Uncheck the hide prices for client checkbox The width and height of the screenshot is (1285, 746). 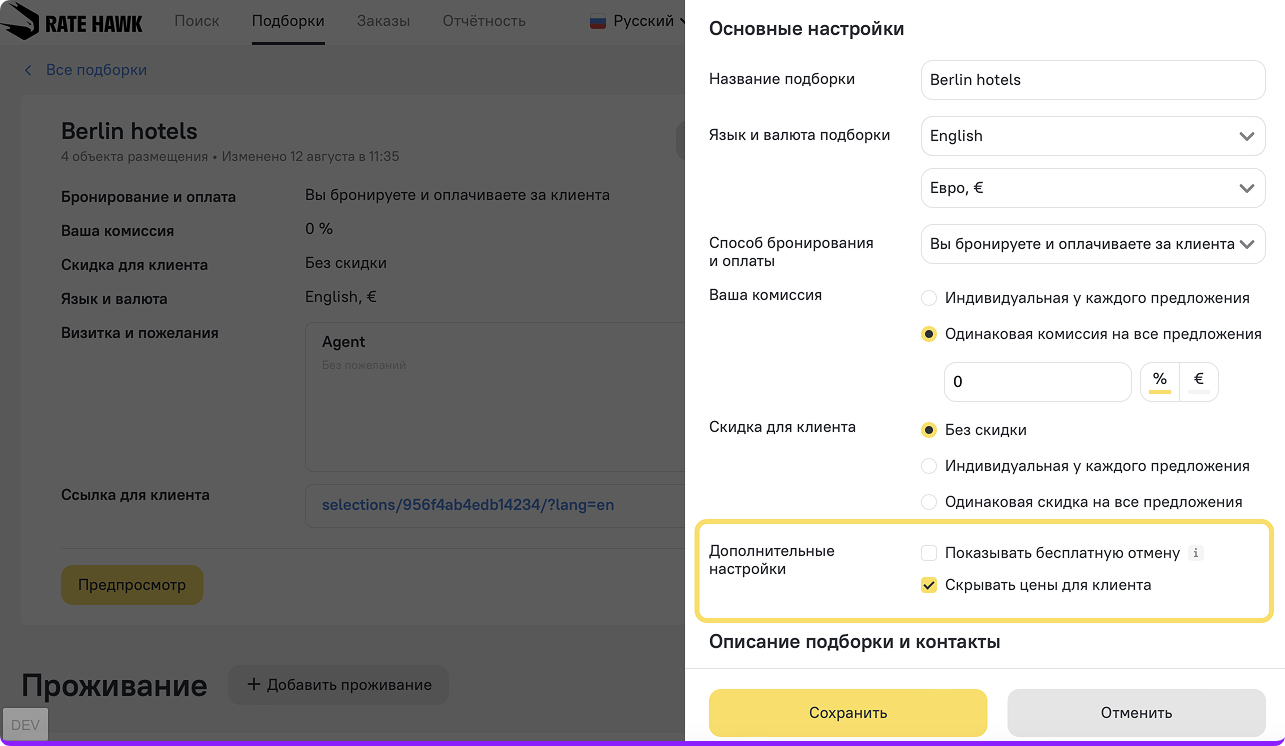pos(929,585)
